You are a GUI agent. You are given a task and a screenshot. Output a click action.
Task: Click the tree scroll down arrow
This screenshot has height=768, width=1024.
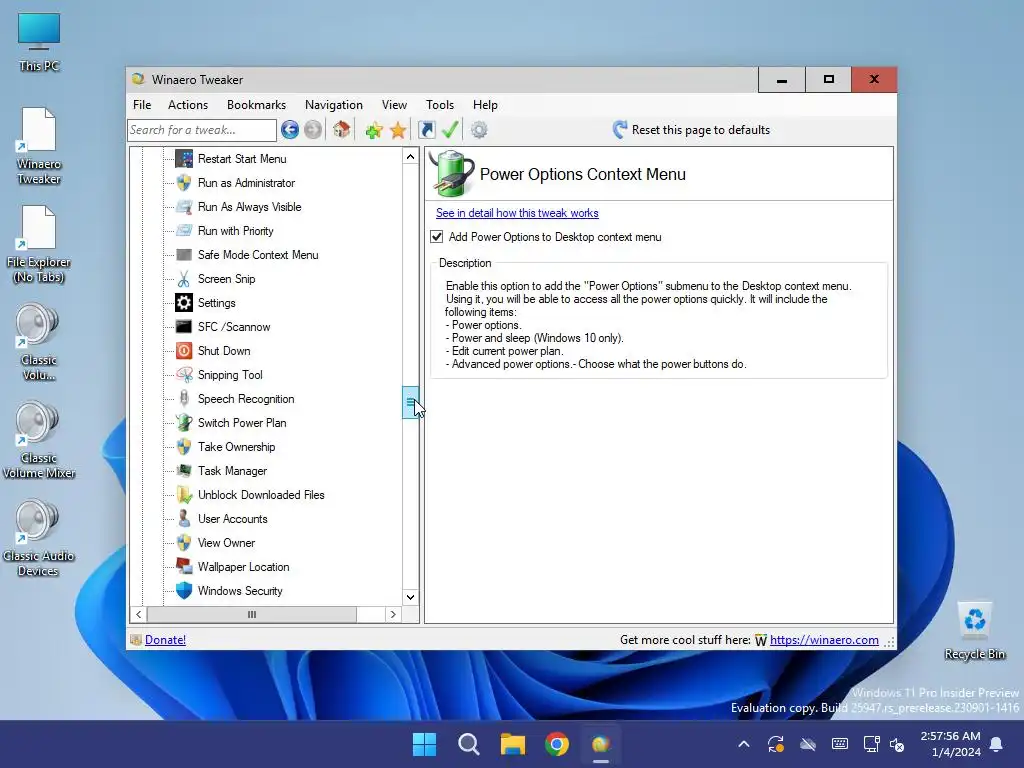pos(410,597)
